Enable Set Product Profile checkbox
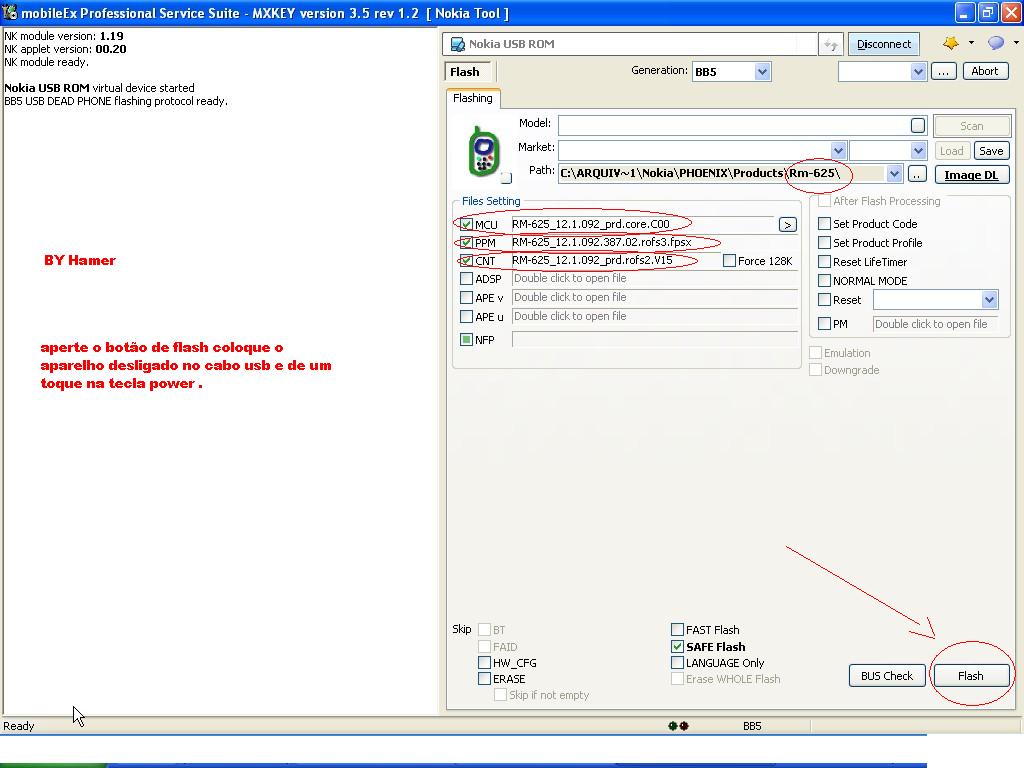Screen dimensions: 1024x768 824,242
